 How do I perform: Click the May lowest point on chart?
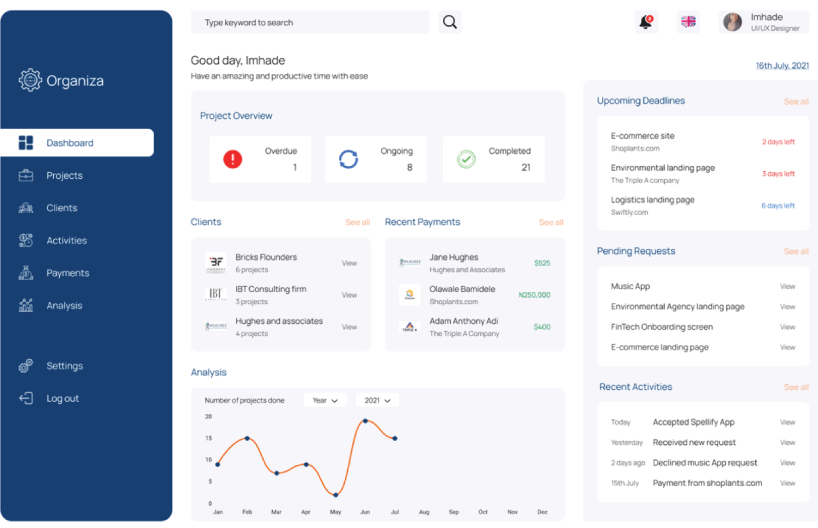(x=335, y=495)
